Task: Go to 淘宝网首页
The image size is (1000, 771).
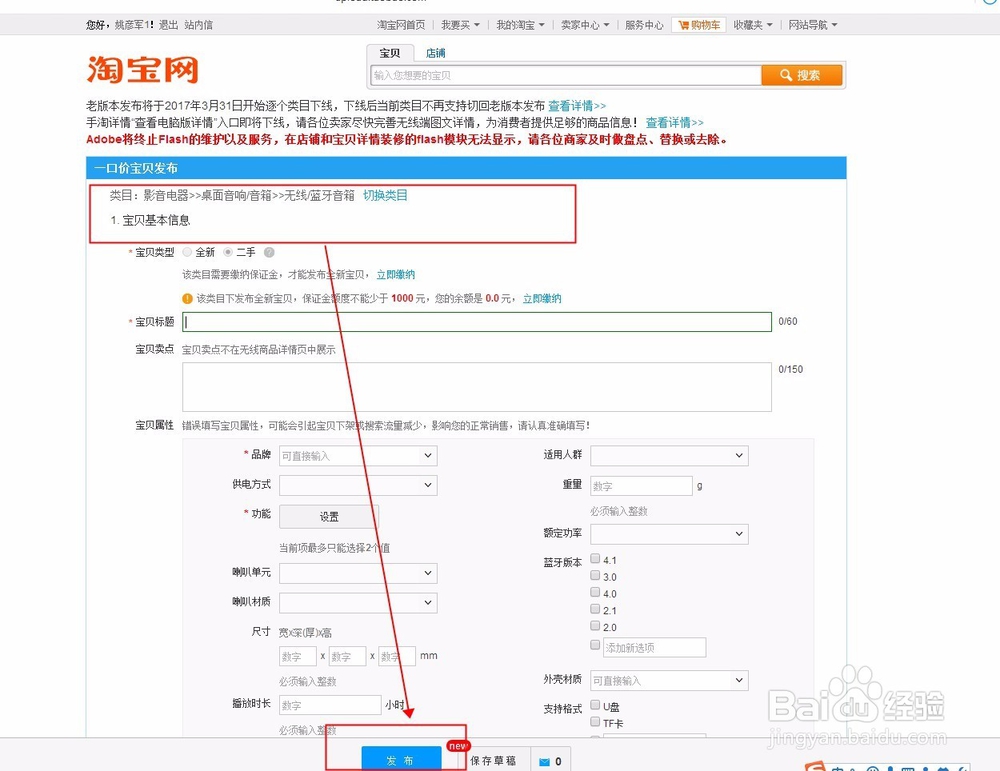Action: point(401,25)
